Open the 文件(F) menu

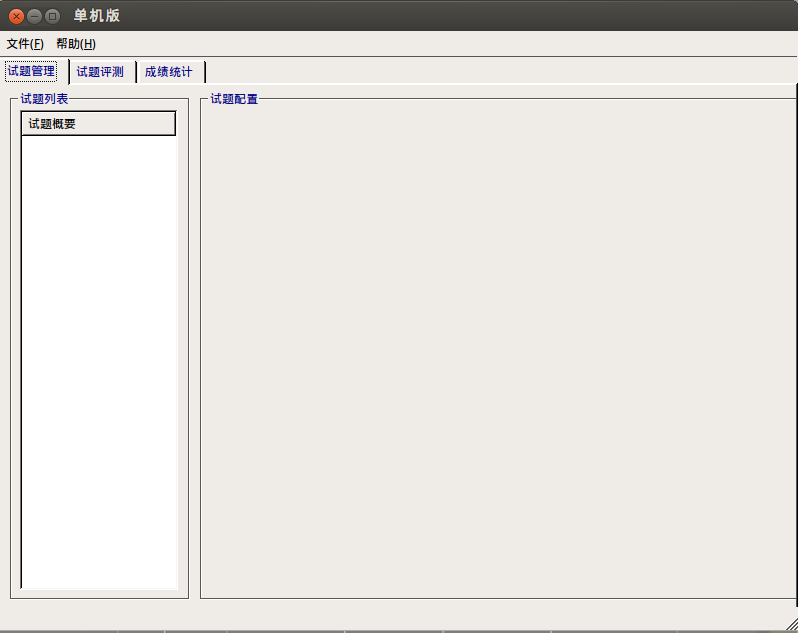point(25,44)
